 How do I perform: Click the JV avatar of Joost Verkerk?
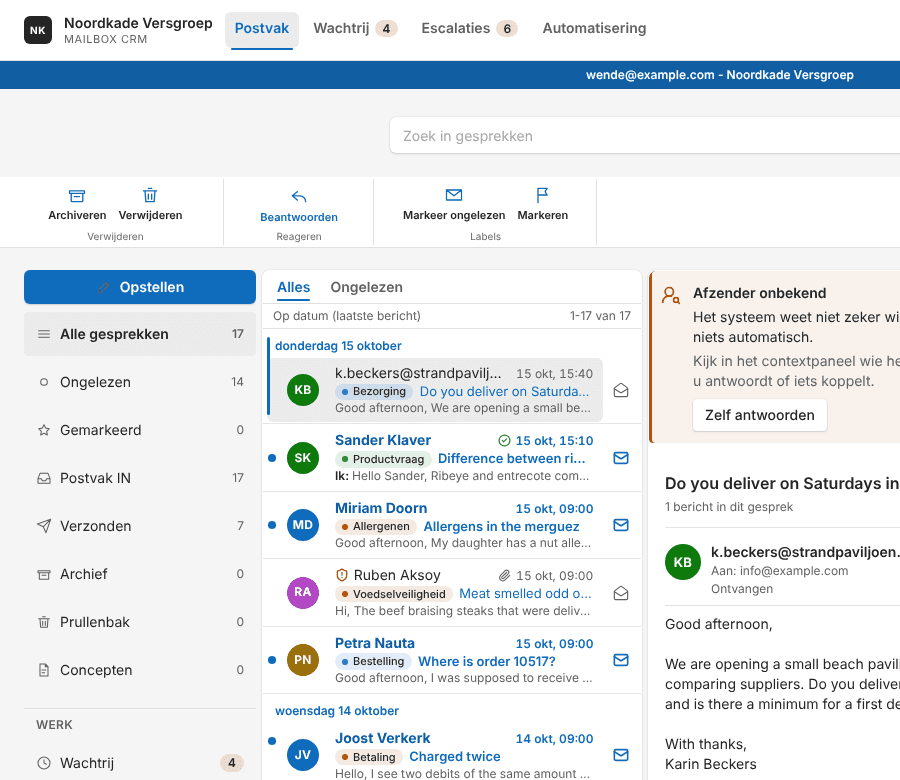tap(302, 755)
